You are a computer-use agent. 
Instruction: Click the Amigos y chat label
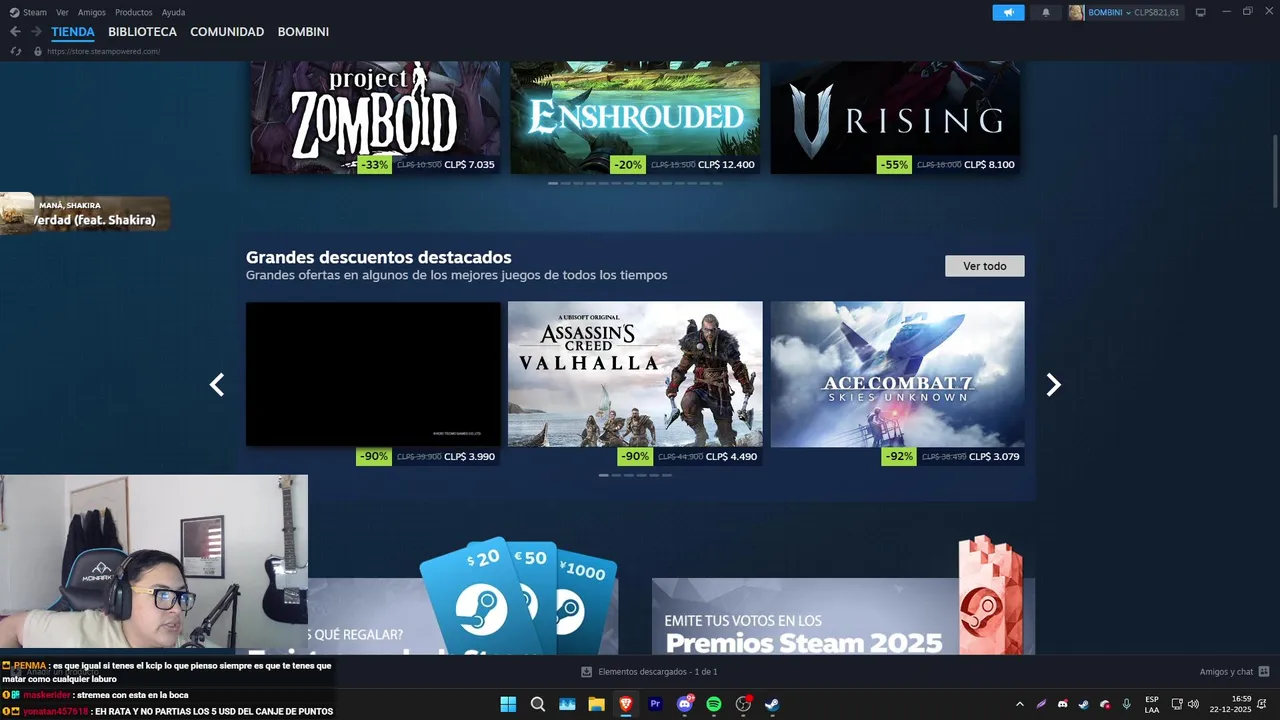pos(1226,672)
